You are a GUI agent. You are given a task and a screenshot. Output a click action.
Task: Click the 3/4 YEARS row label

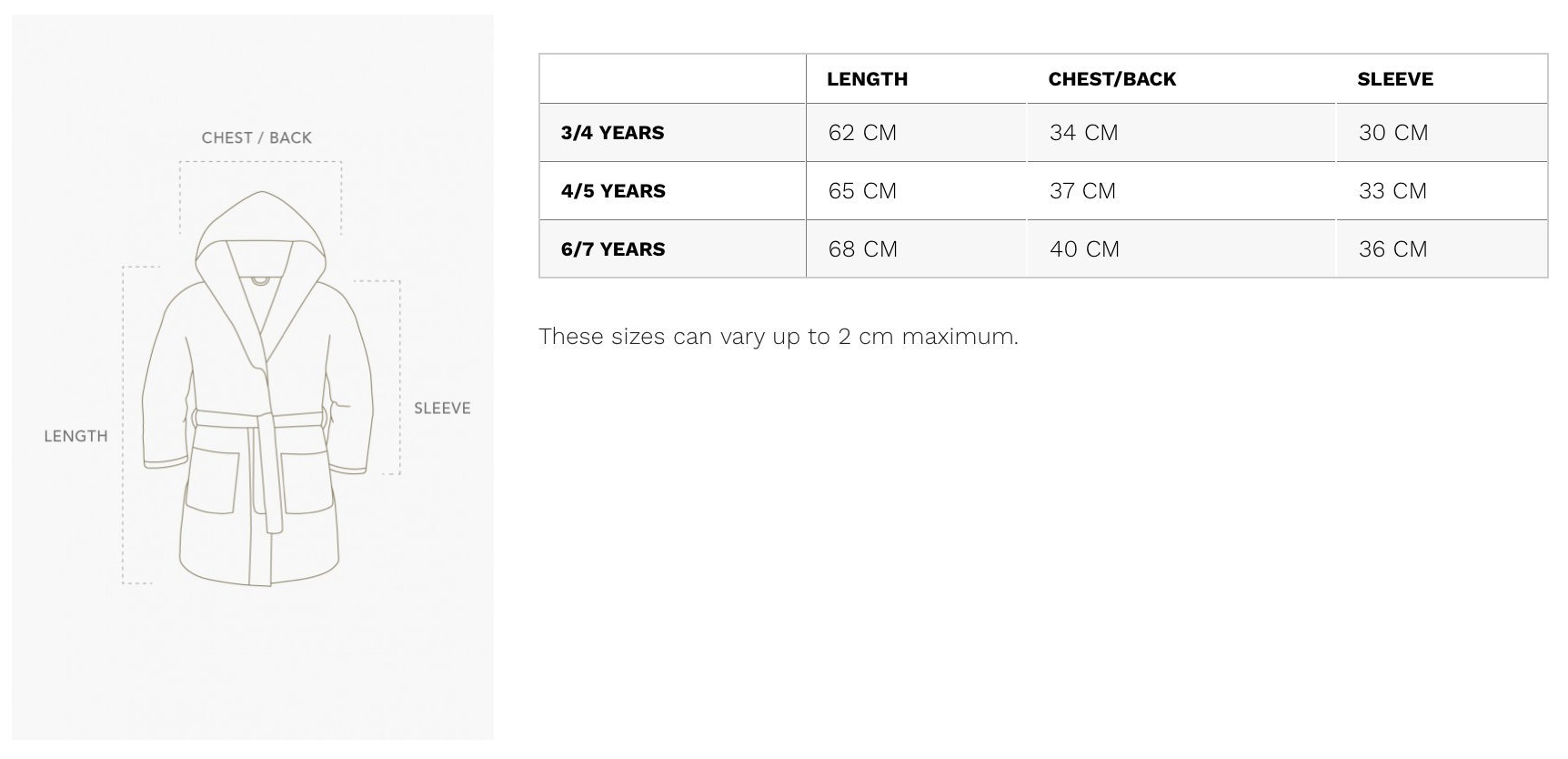point(612,133)
